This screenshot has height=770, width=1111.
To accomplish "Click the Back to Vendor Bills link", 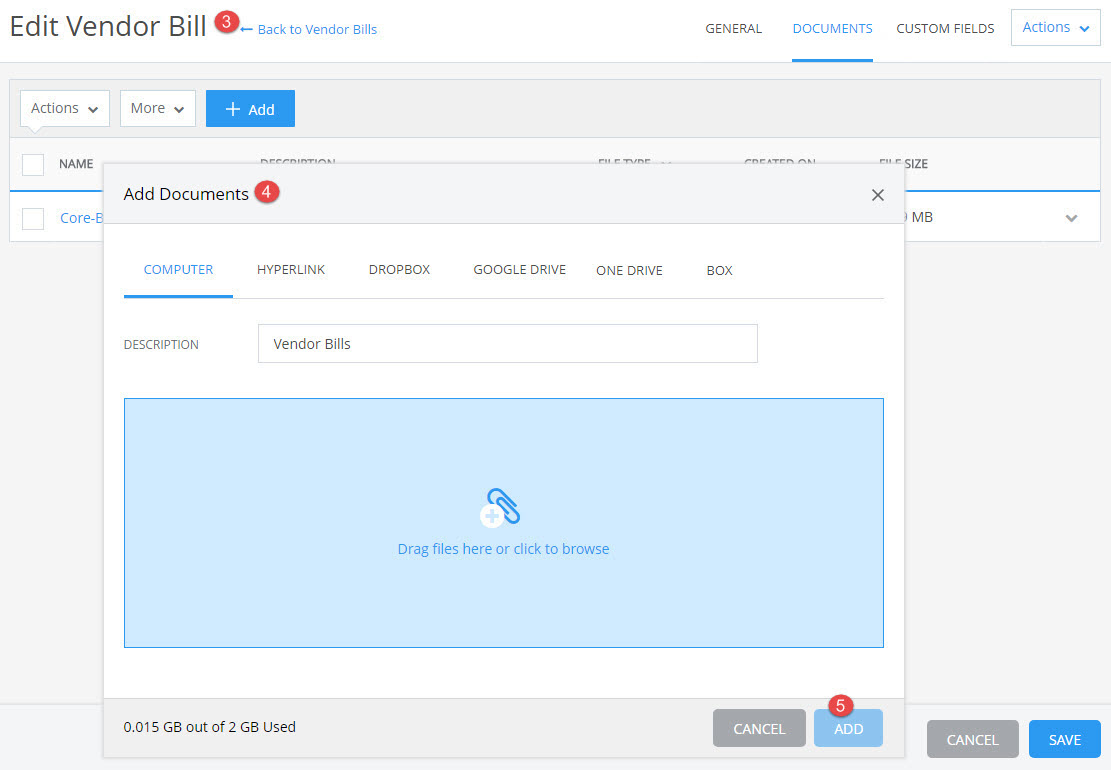I will [x=308, y=29].
